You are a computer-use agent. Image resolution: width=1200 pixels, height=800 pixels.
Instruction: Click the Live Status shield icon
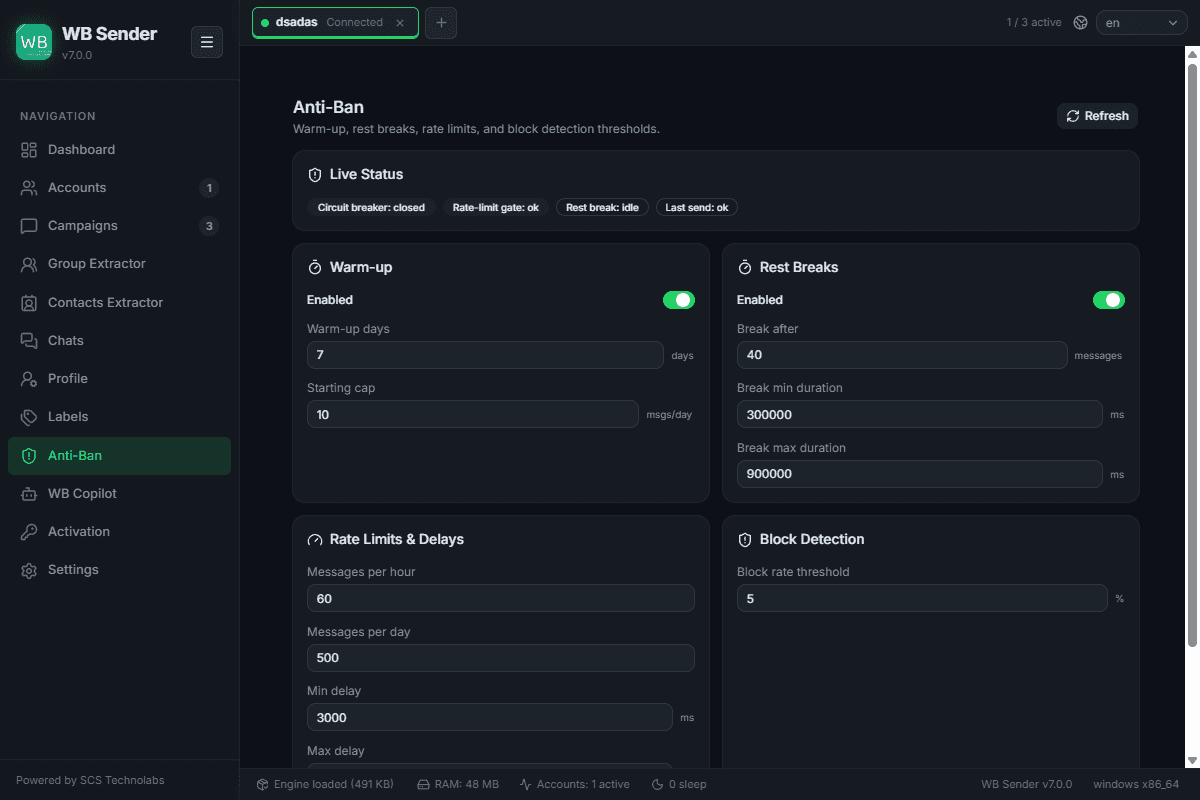(x=315, y=175)
